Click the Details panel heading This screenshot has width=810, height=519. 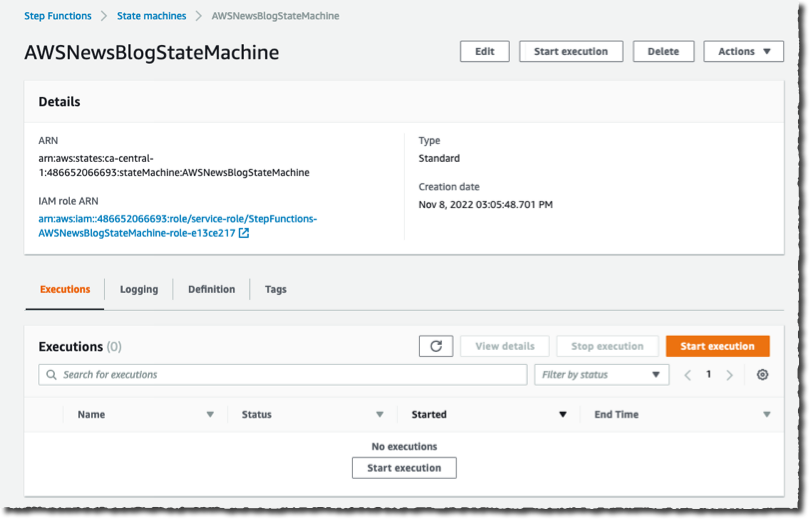point(59,102)
